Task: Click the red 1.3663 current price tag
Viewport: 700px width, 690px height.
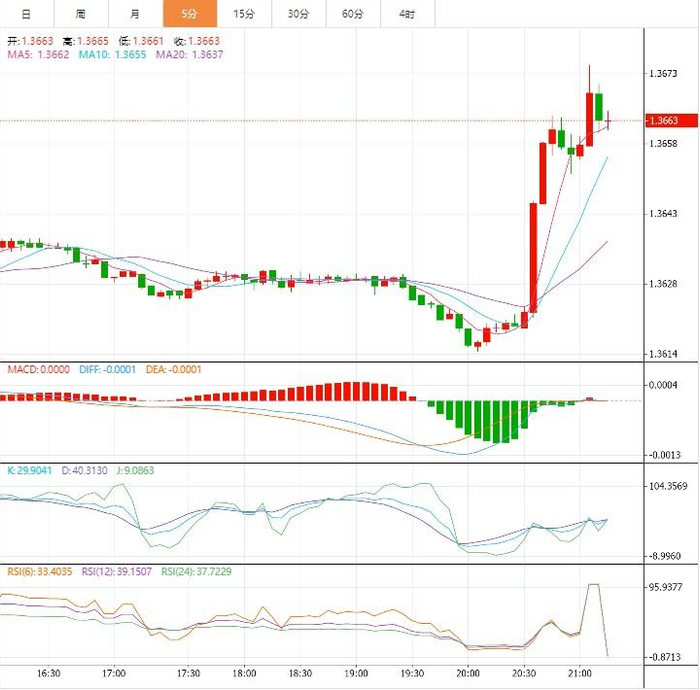Action: [x=671, y=121]
